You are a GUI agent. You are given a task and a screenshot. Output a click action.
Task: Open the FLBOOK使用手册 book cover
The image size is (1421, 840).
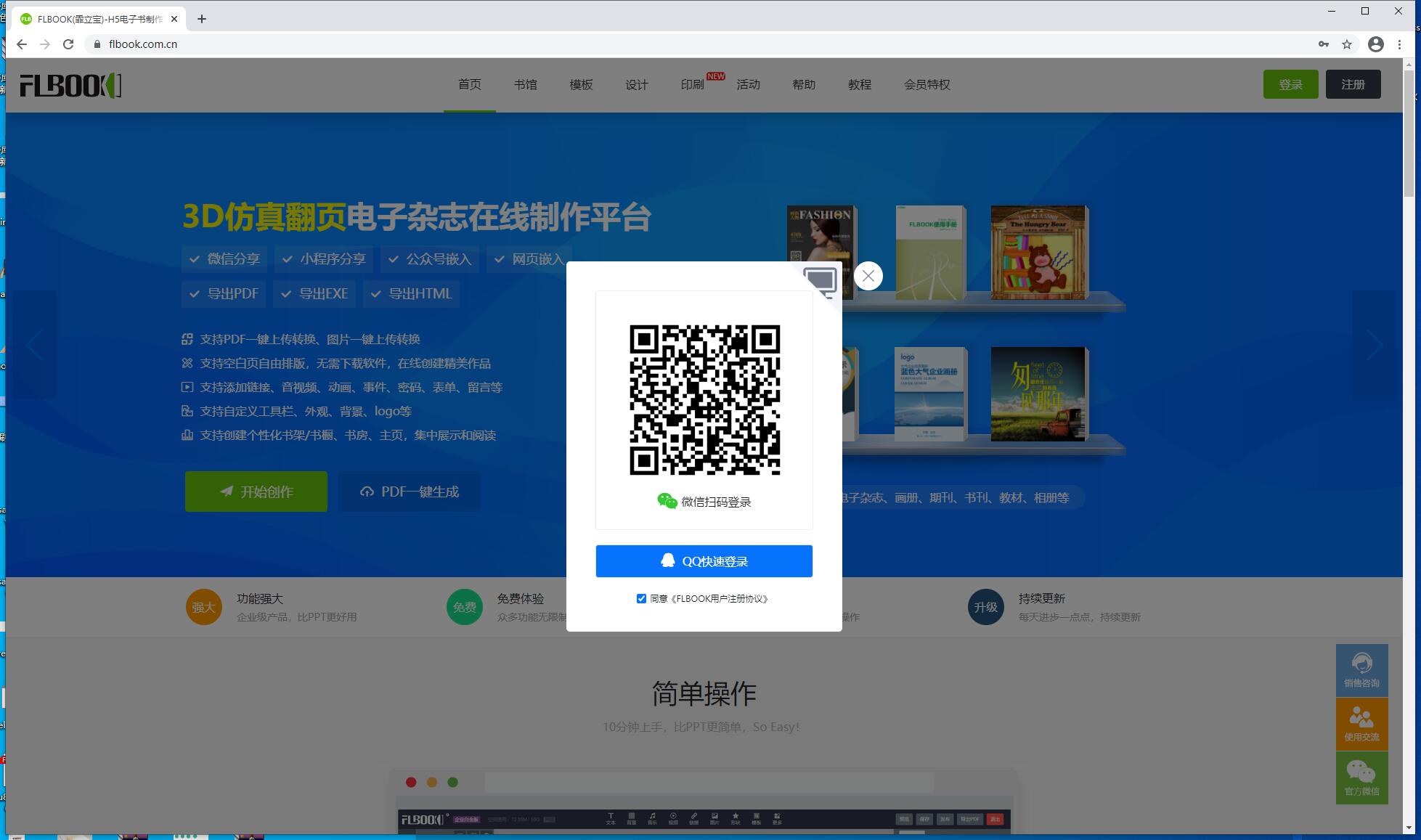click(930, 253)
